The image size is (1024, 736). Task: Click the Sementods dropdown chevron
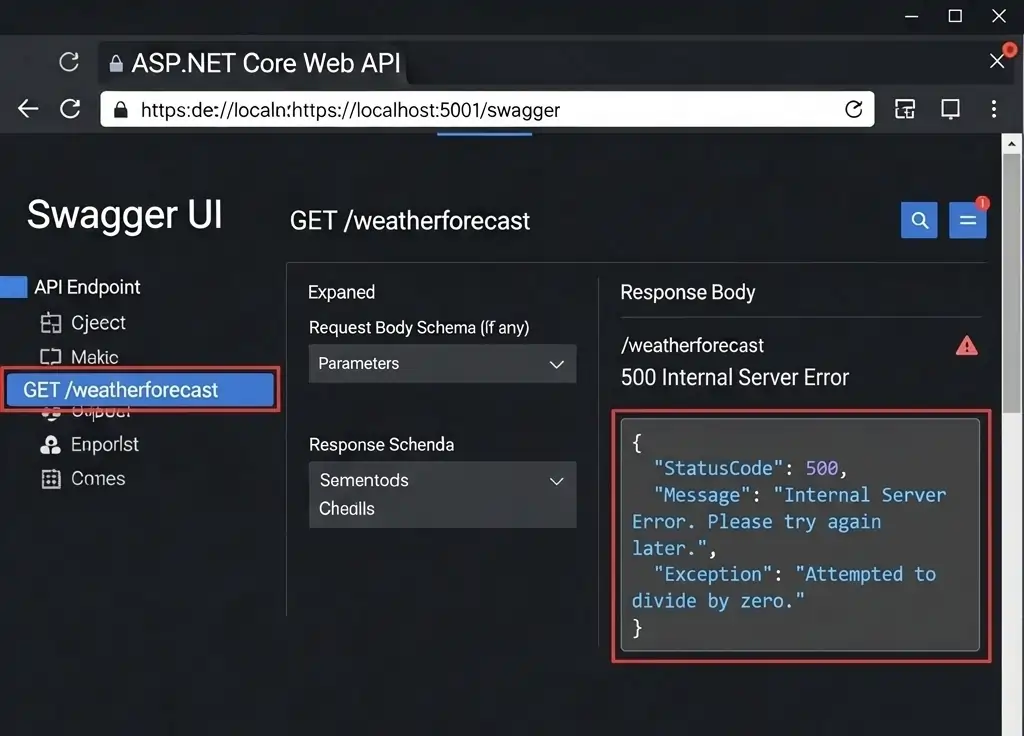click(x=556, y=481)
